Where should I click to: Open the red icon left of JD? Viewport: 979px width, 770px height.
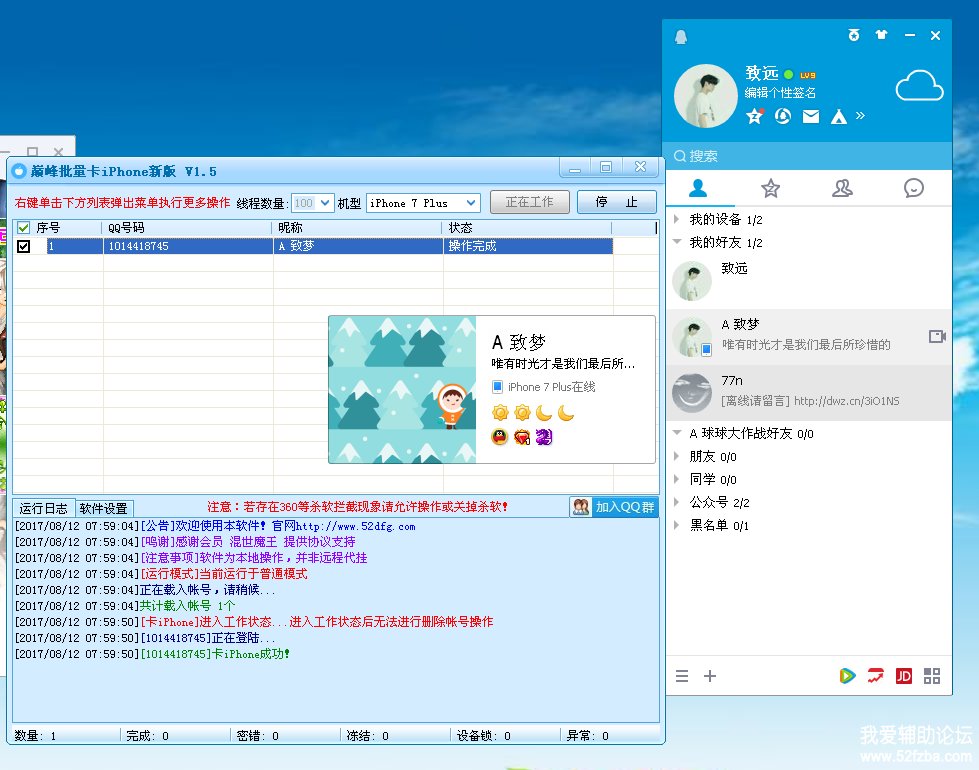tap(875, 676)
